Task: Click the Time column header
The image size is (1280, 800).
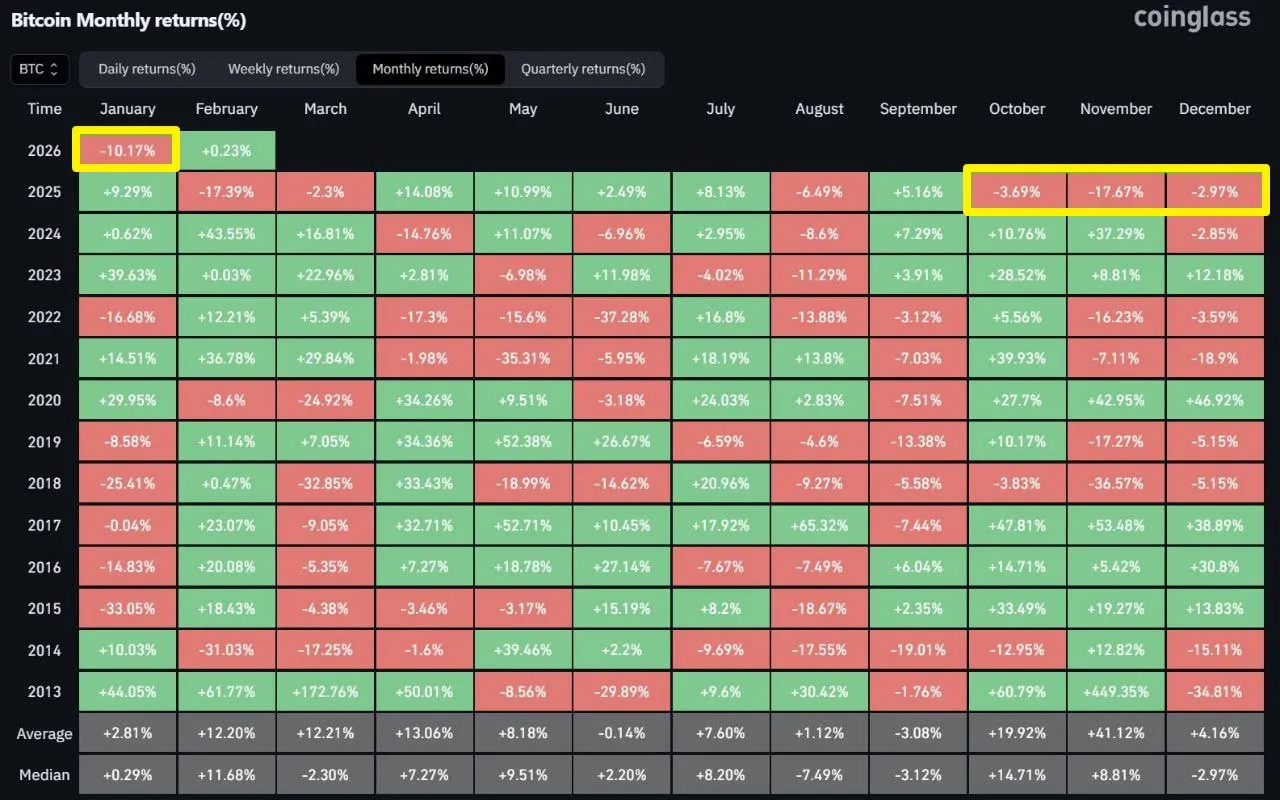Action: tap(44, 109)
